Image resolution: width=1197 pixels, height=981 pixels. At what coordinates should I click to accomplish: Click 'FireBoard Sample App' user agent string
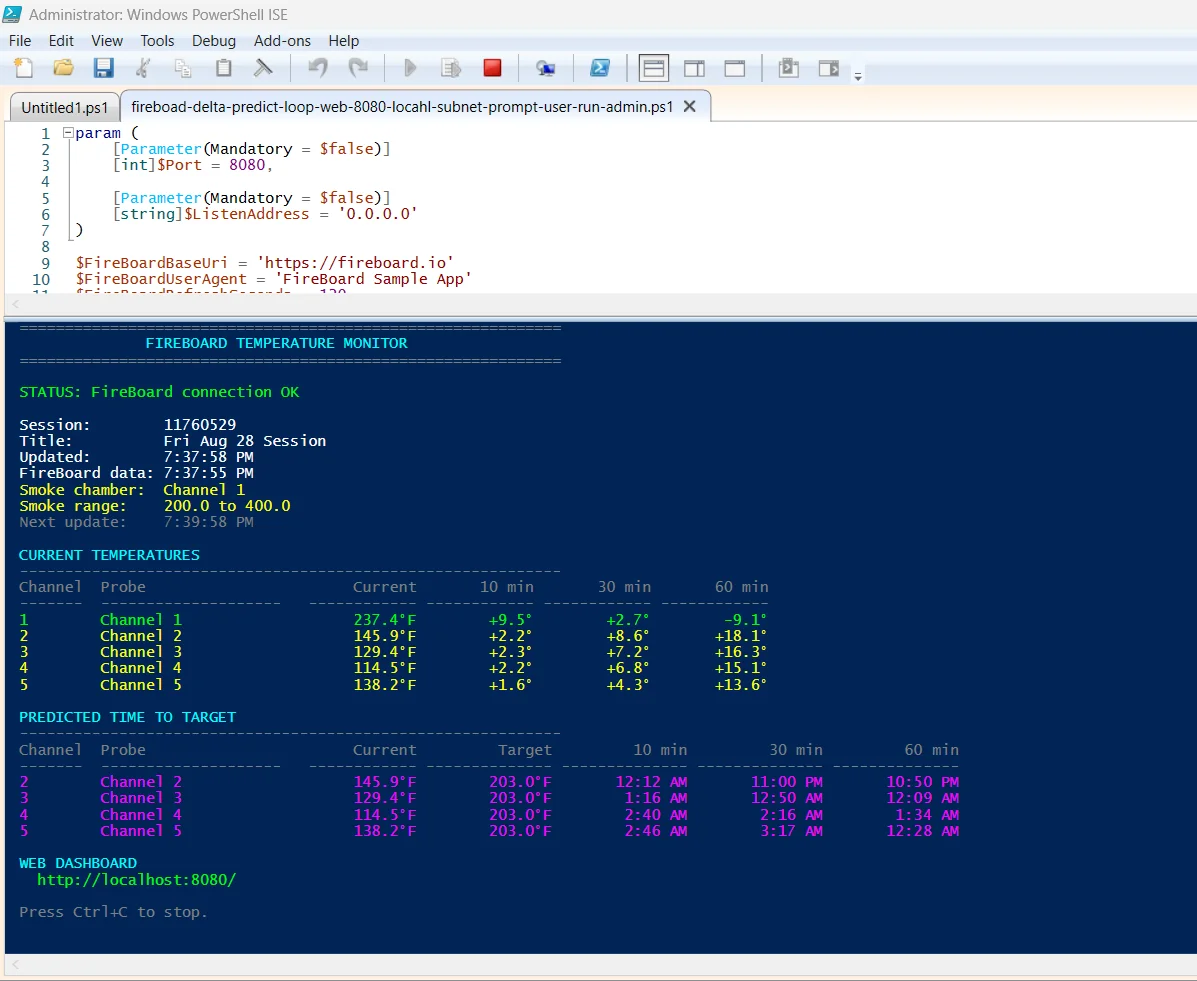(x=373, y=279)
